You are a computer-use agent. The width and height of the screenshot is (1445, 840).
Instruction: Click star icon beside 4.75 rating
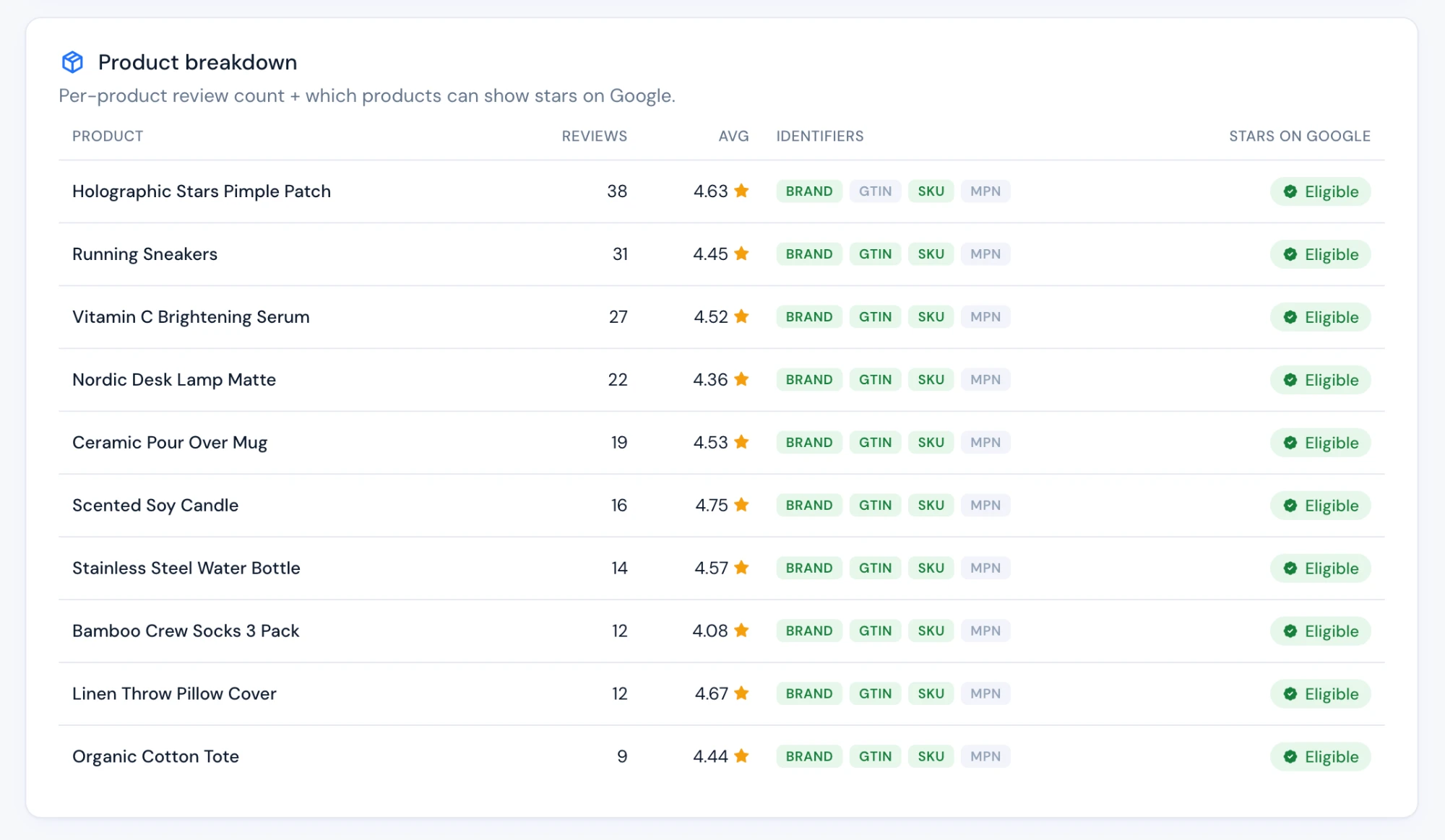tap(741, 505)
